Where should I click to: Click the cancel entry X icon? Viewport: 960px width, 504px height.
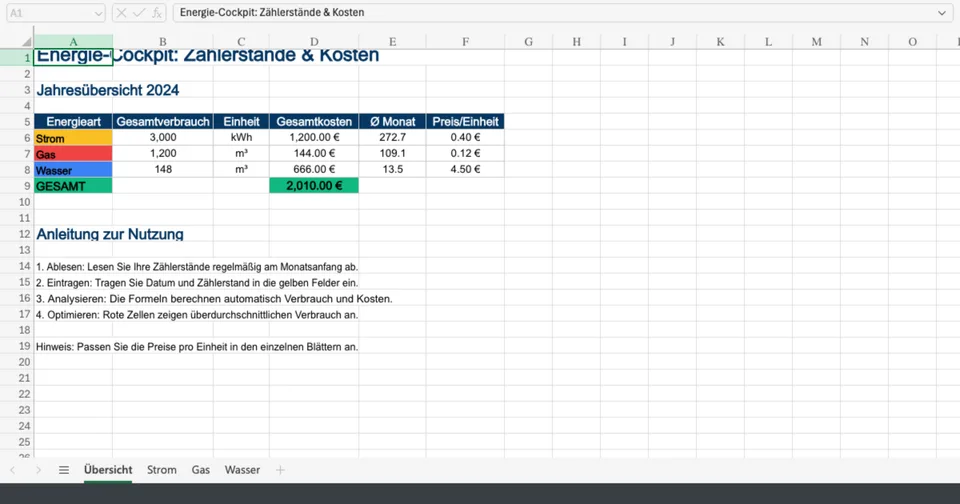coord(121,13)
